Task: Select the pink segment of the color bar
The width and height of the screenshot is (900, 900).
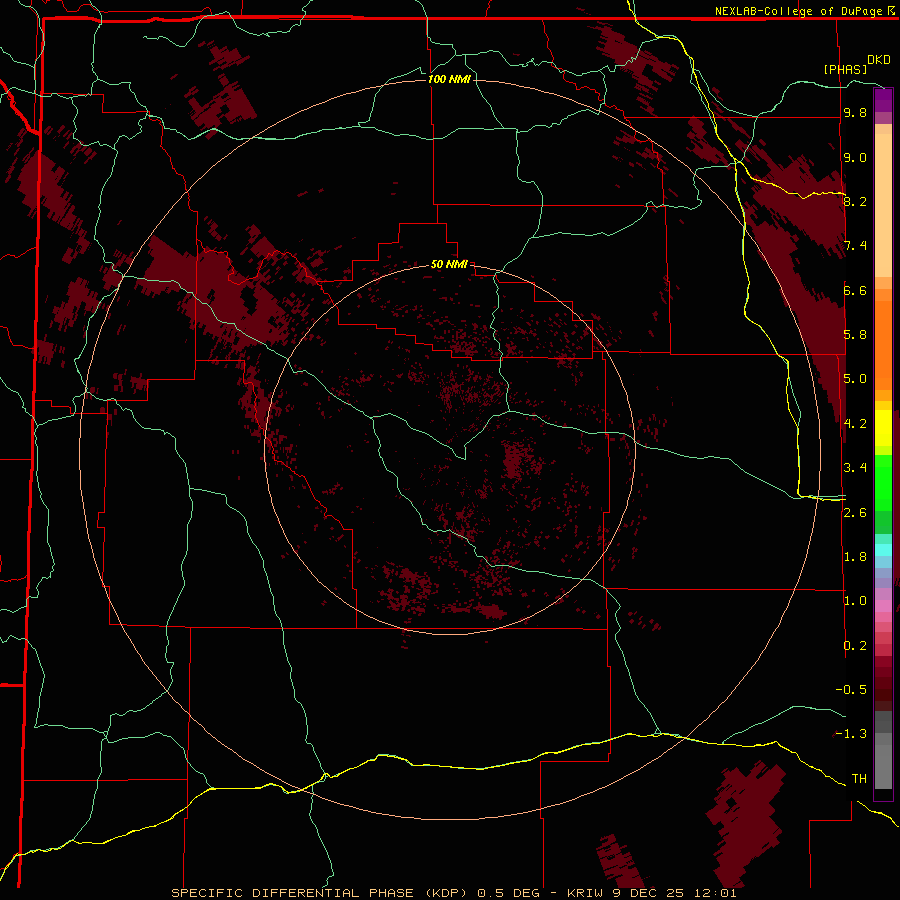Action: pos(883,606)
